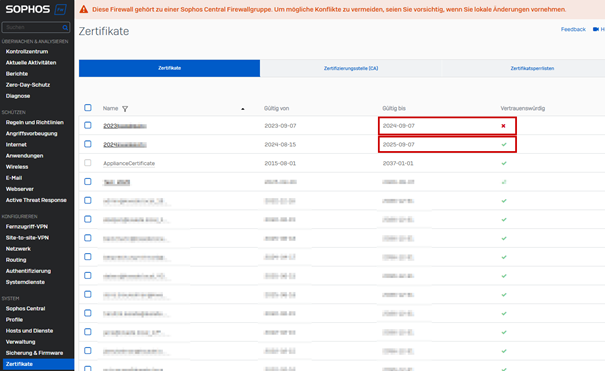Screen dimensions: 605x371
Task: Select Routing in sidebar
Action: click(16, 260)
